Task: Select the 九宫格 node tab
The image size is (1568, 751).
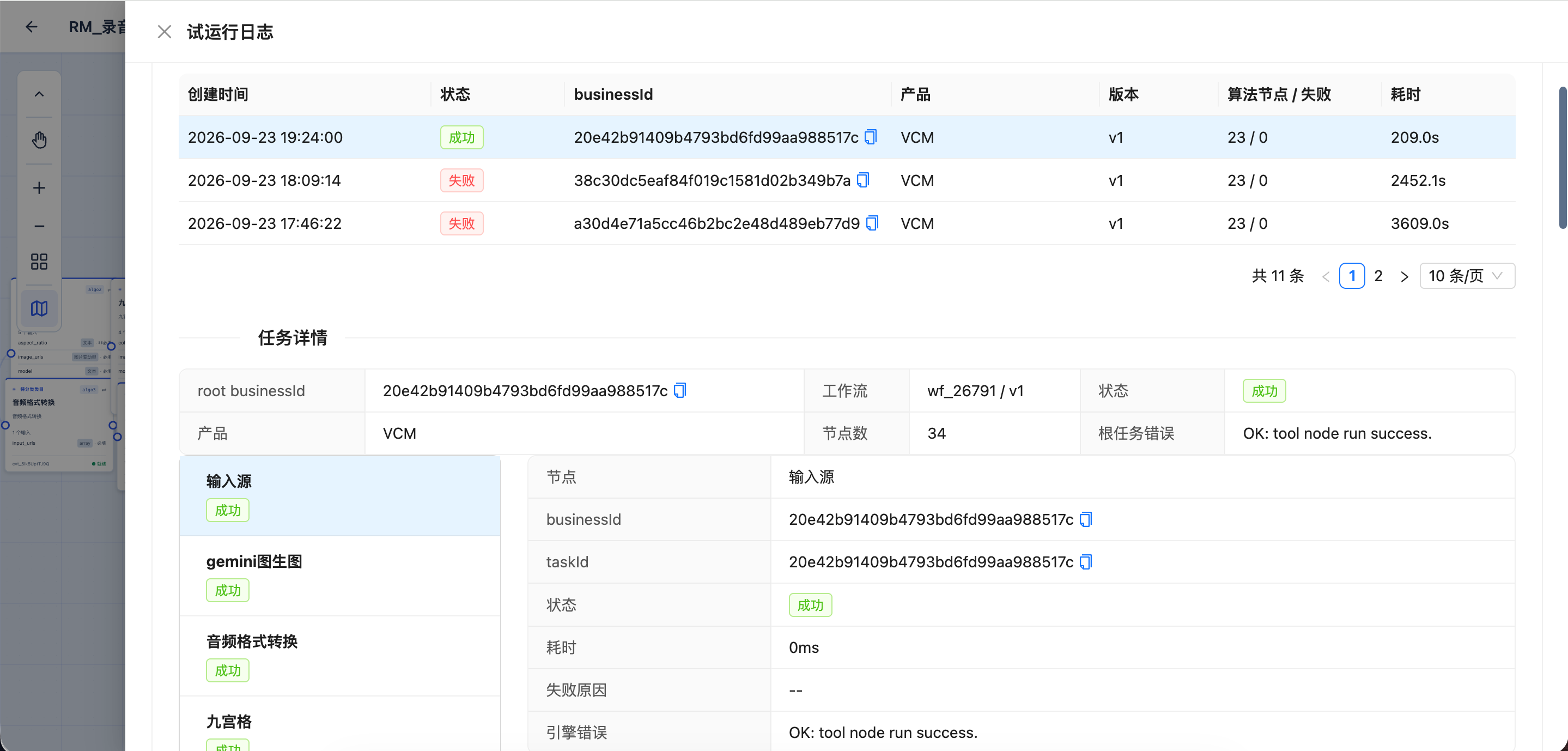Action: [x=339, y=725]
